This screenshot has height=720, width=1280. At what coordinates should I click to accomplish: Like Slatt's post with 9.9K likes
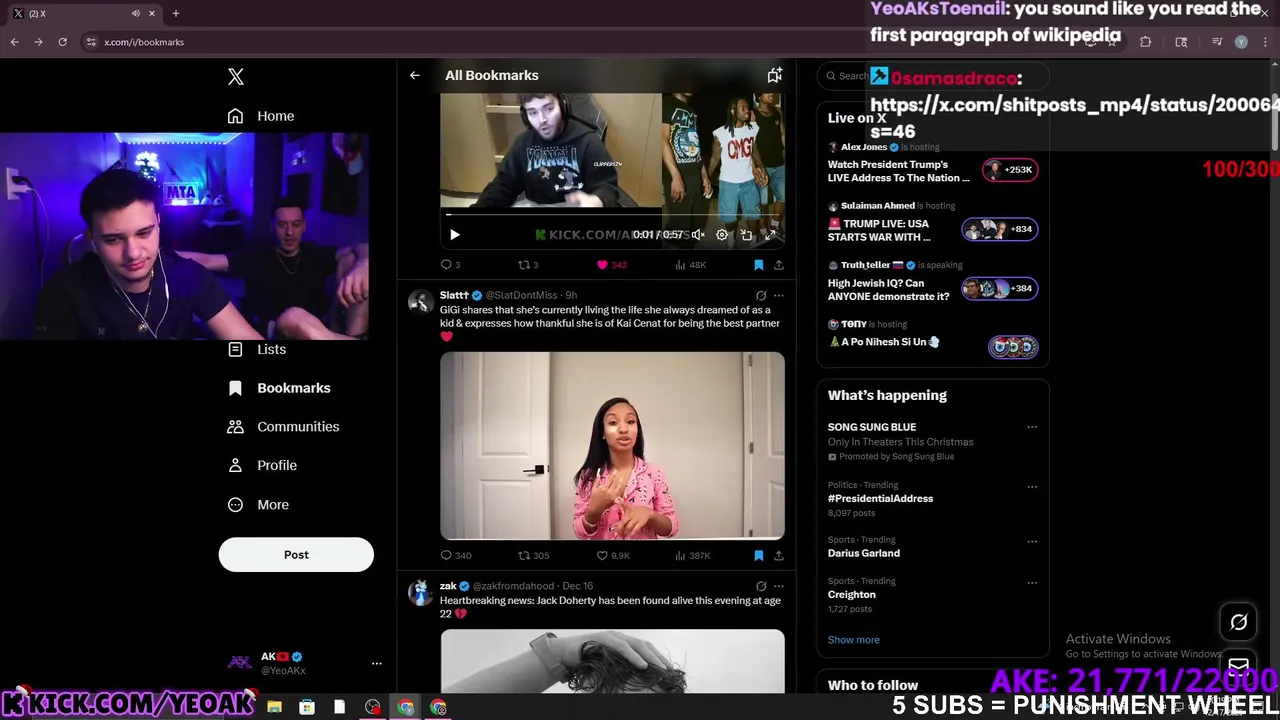pos(613,555)
